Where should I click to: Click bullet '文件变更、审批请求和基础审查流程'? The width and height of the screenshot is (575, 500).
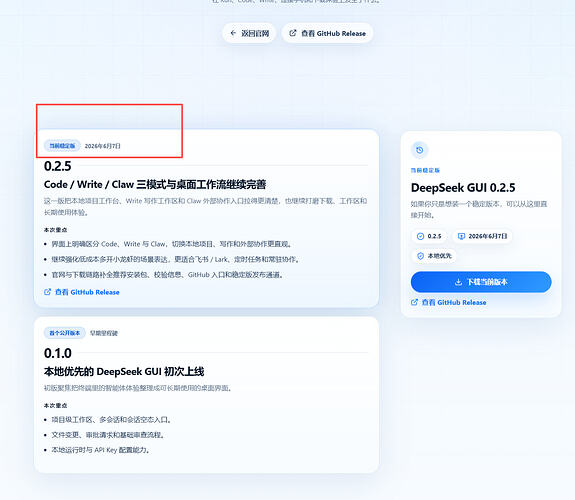point(108,435)
